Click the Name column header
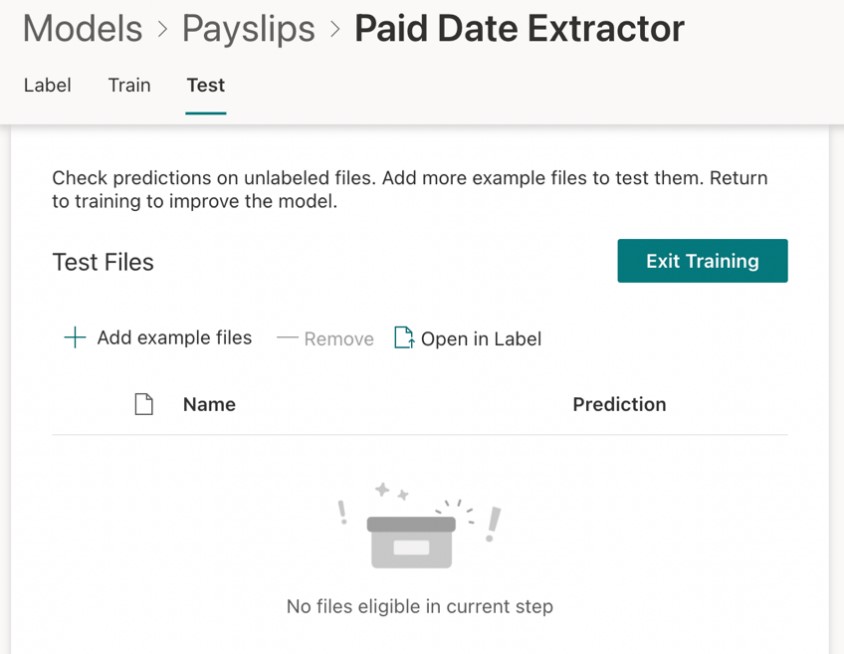The height and width of the screenshot is (654, 844). point(209,404)
